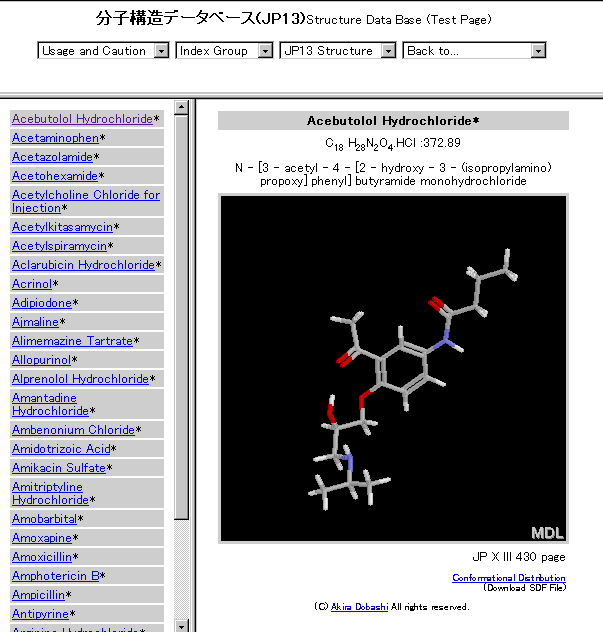Open the Amphotericin B link
Screen dimensions: 603x632
pyautogui.click(x=55, y=576)
